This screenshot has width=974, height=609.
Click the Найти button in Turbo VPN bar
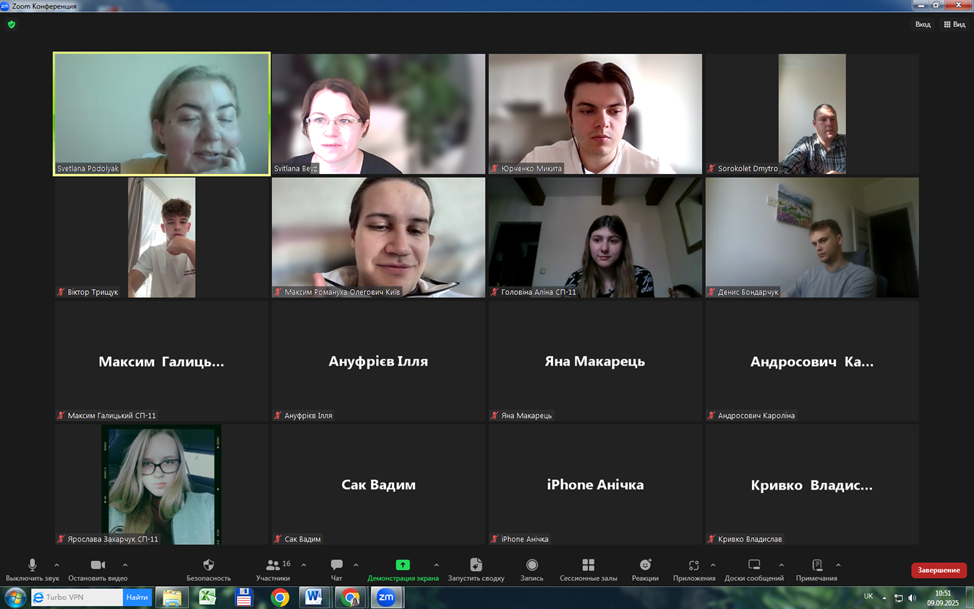tap(137, 597)
